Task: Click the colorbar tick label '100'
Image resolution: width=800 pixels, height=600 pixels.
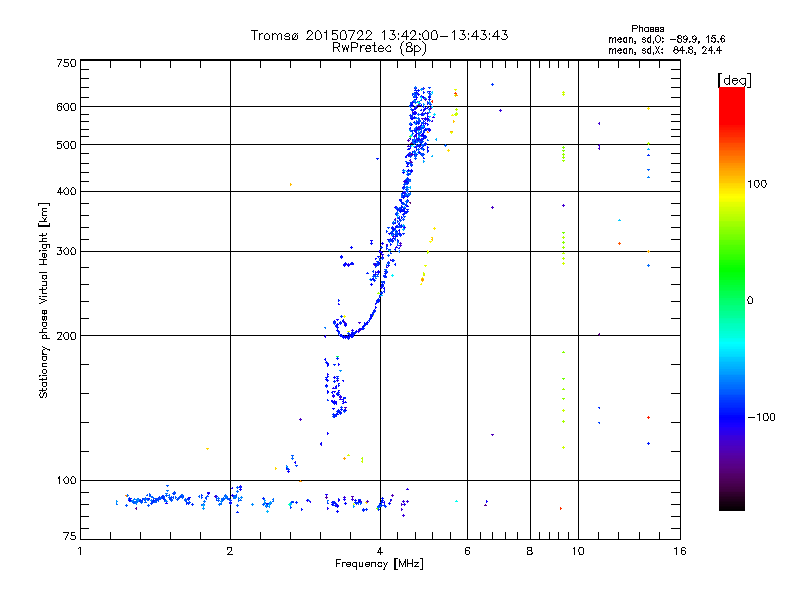Action: coord(757,184)
